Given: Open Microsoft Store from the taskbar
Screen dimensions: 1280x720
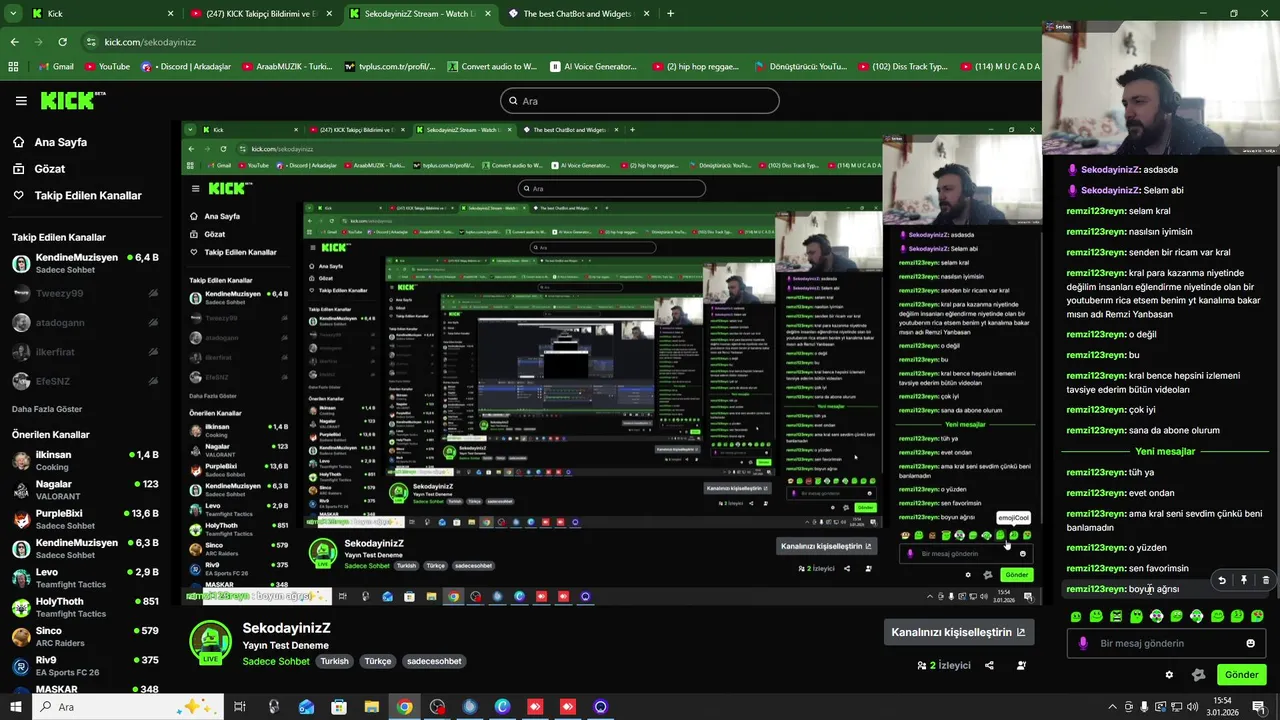Looking at the screenshot, I should pos(339,707).
